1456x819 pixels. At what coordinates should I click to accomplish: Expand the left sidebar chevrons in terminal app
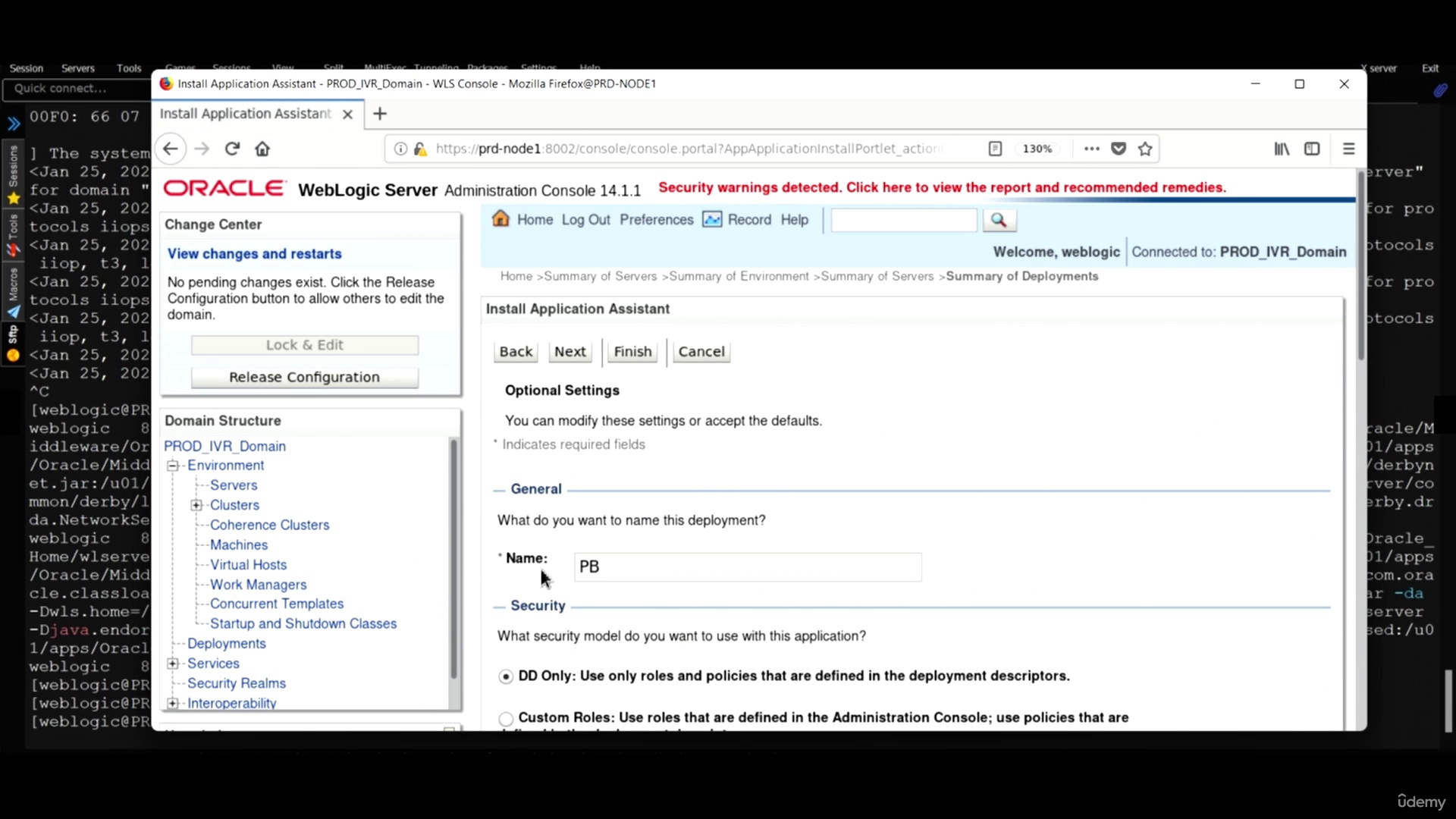13,124
